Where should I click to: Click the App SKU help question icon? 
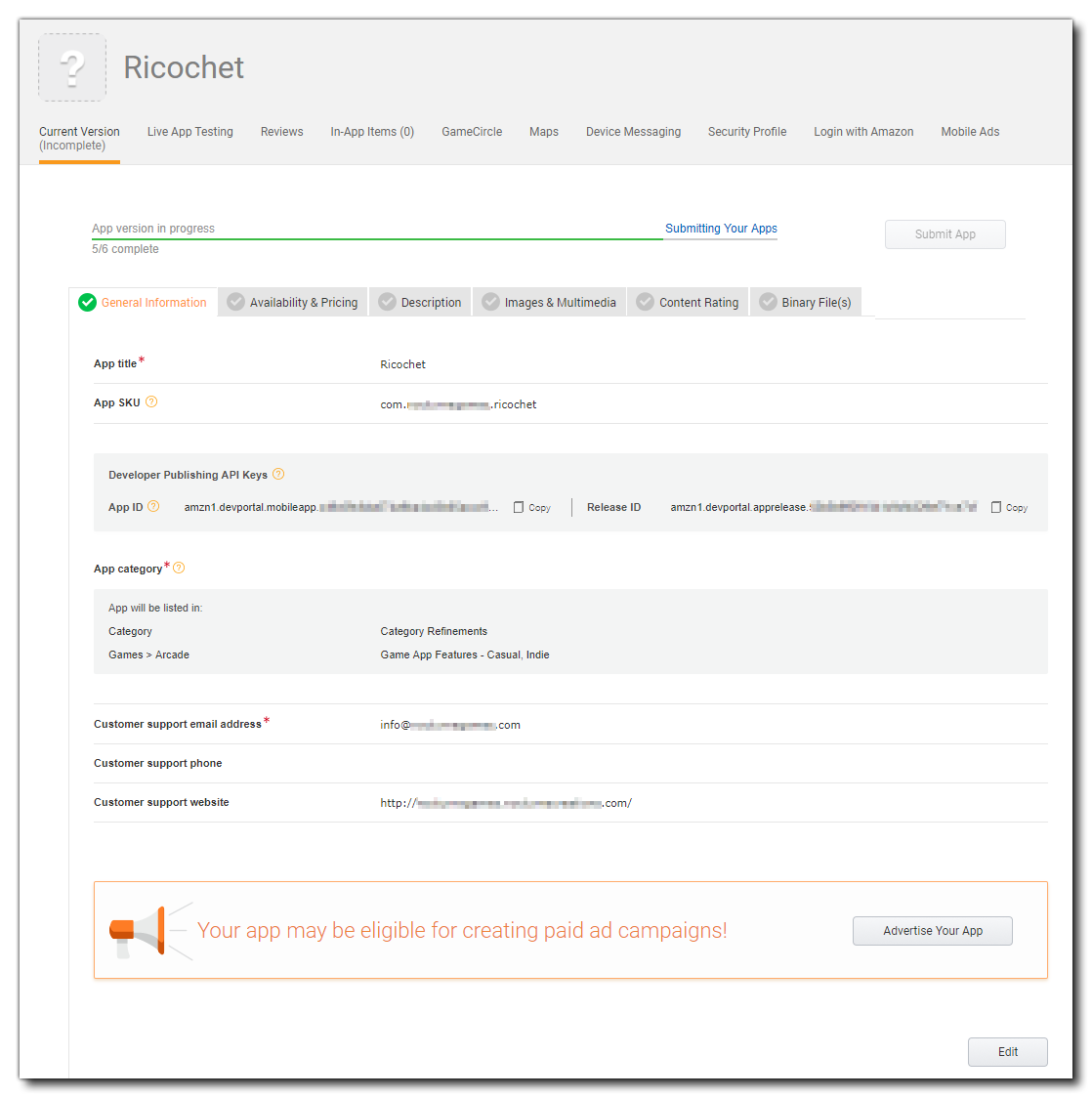(151, 402)
